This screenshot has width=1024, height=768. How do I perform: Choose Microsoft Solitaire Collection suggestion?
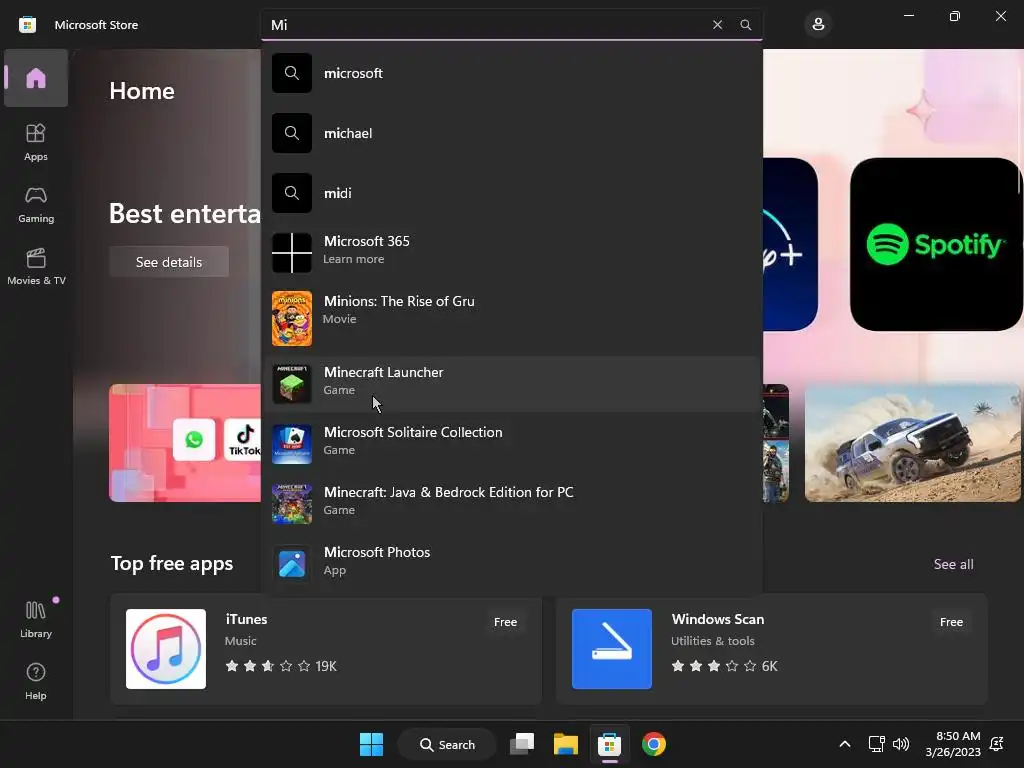point(511,443)
